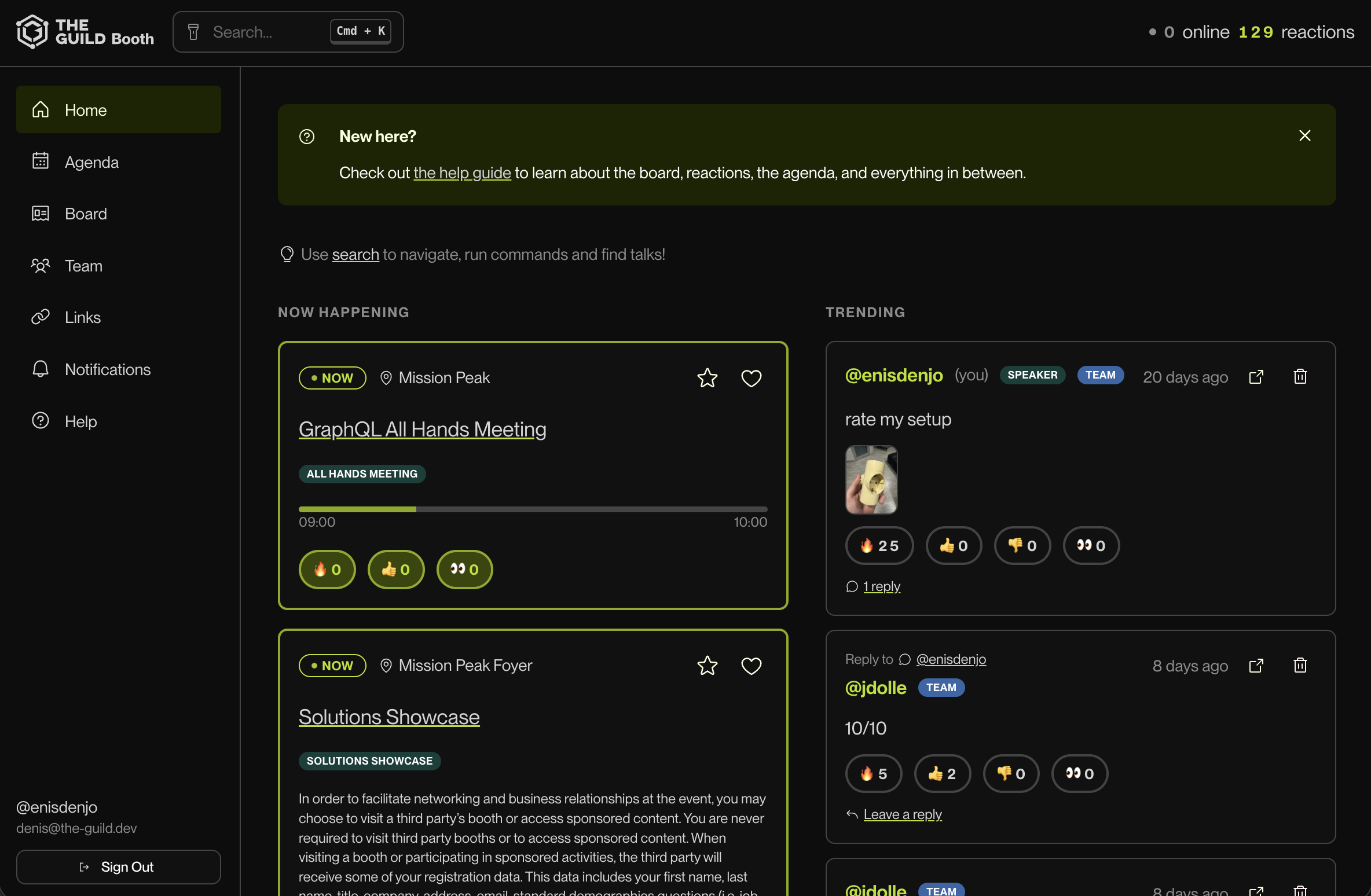The width and height of the screenshot is (1371, 896).
Task: Open the 10/10 reply externally
Action: 1256,666
